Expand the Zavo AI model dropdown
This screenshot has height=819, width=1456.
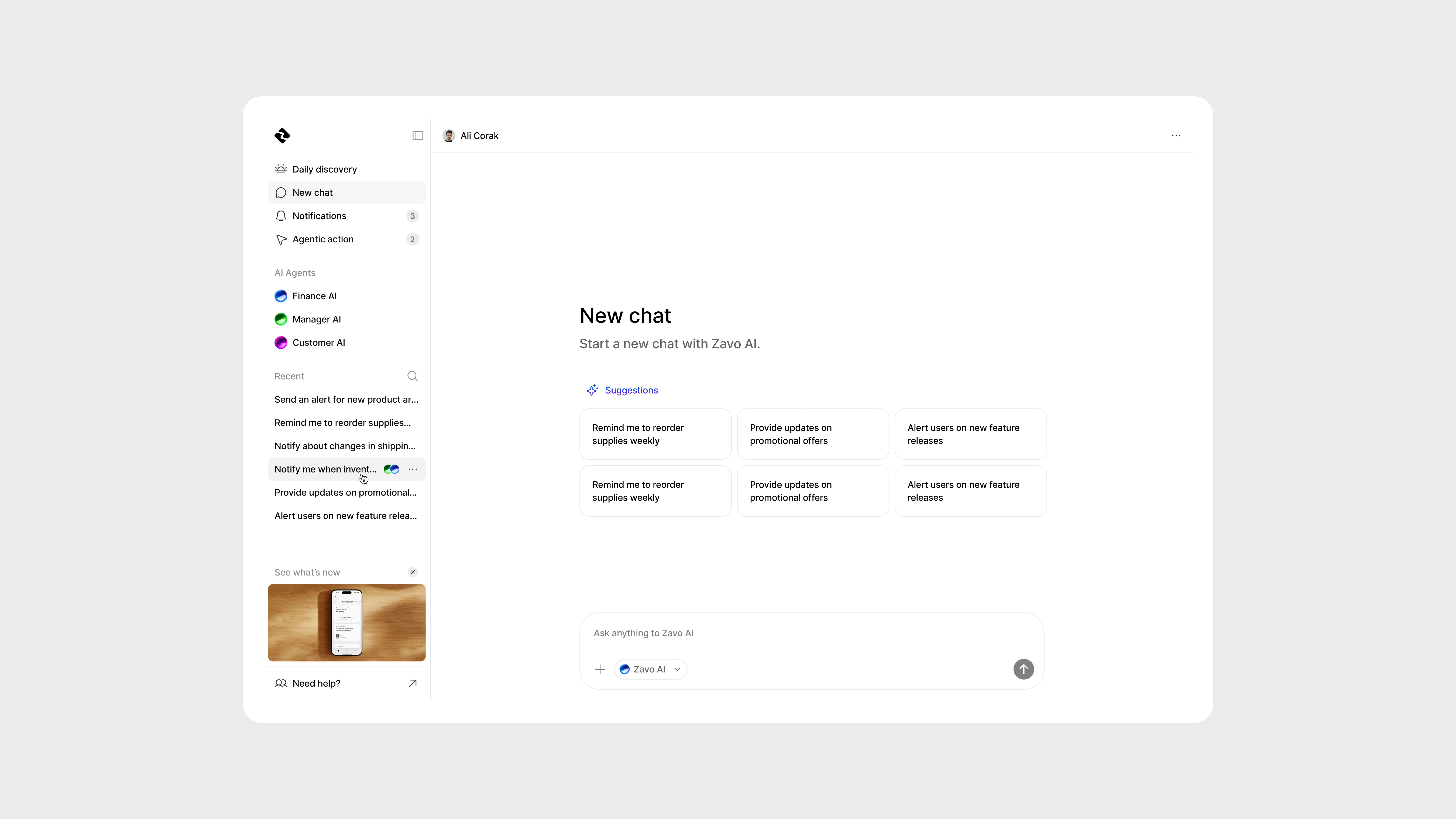[651, 669]
